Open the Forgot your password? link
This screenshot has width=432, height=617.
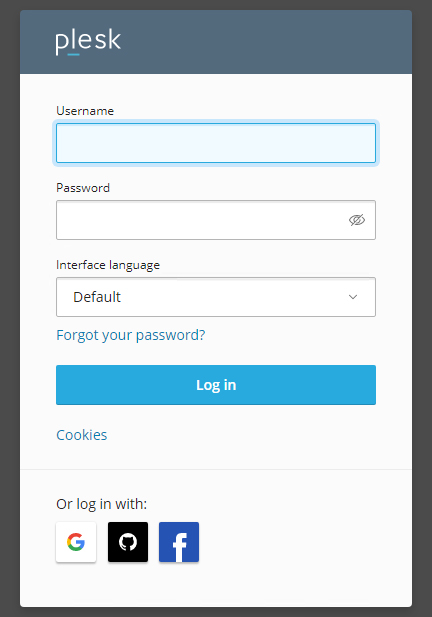pos(131,335)
